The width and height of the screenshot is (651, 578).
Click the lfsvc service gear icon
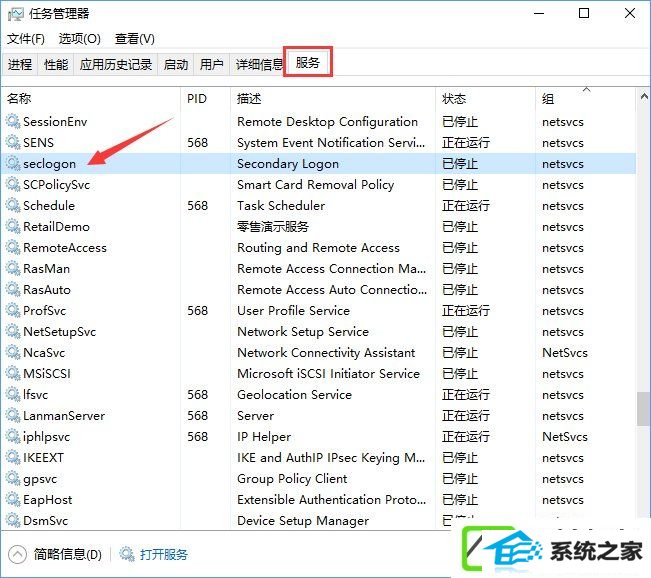[13, 394]
